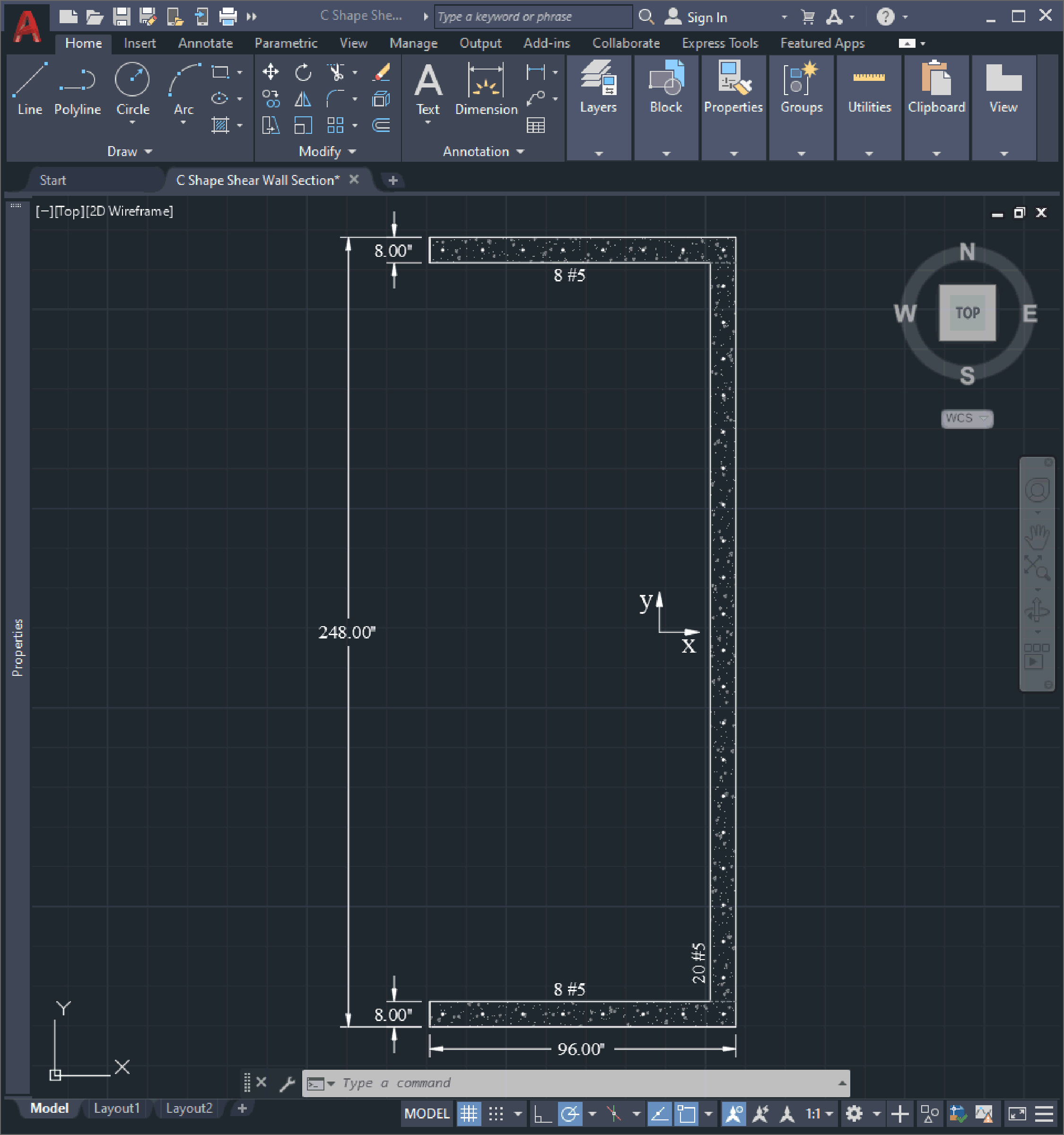Open the Arc tool dropdown arrow
This screenshot has width=1064, height=1135.
(184, 123)
